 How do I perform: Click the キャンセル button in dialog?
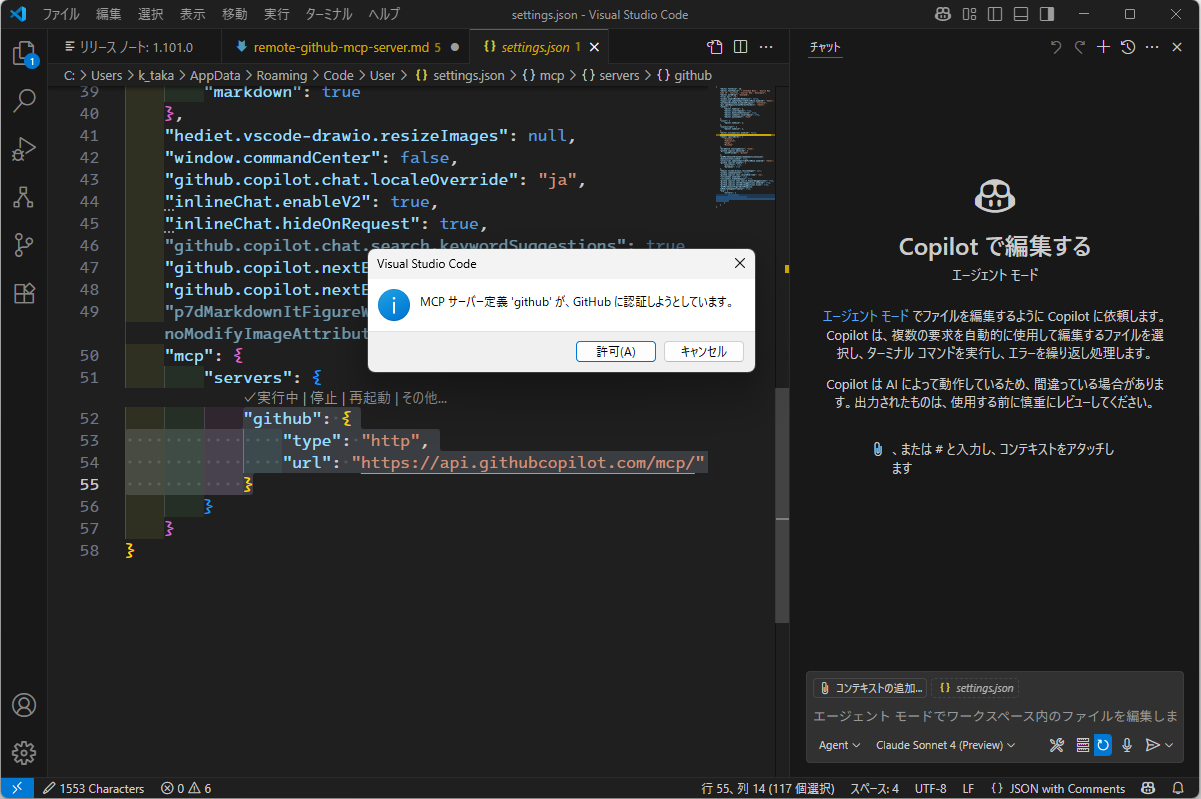[x=703, y=351]
